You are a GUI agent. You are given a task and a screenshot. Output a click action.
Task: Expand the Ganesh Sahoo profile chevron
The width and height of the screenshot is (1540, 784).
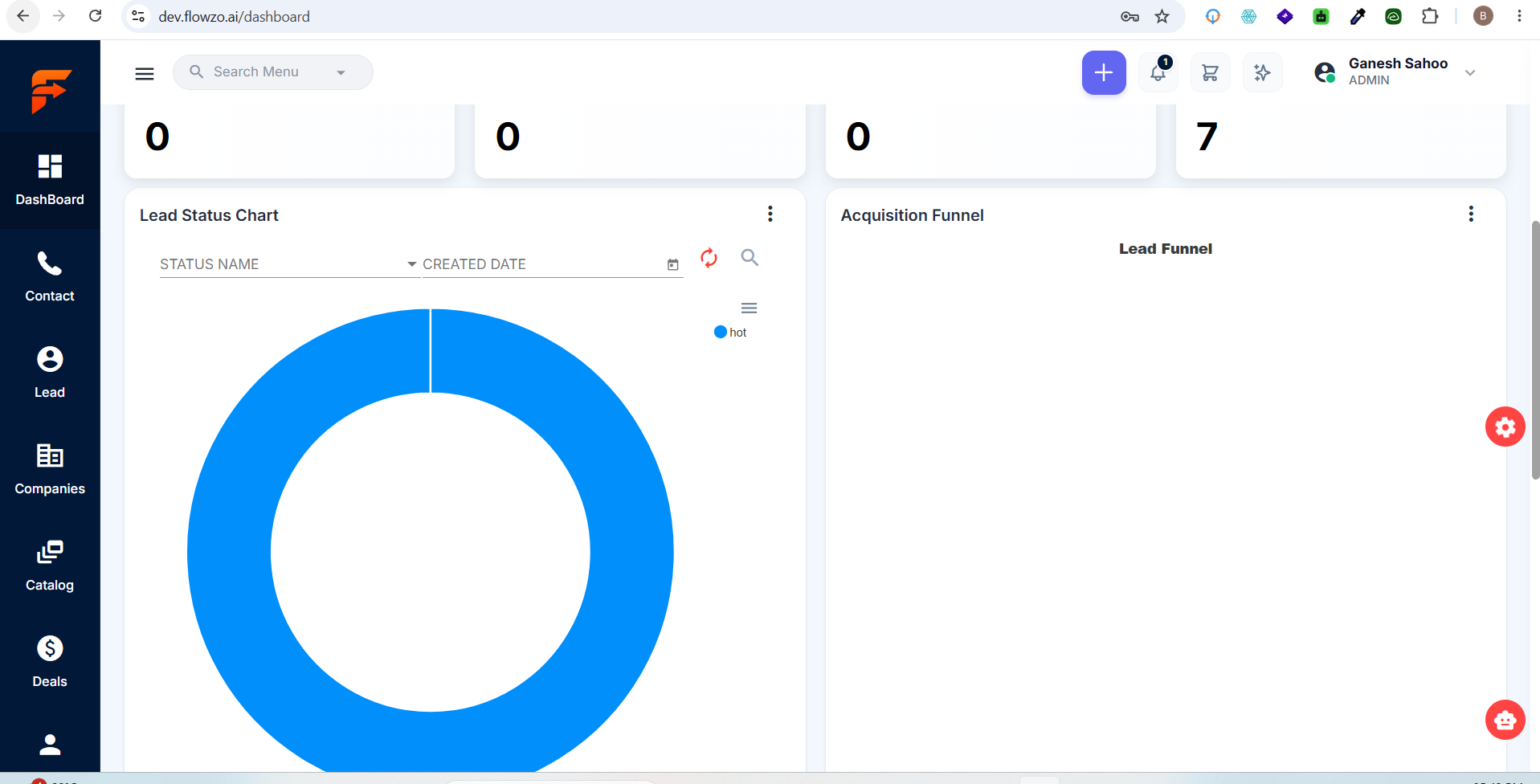click(x=1470, y=72)
